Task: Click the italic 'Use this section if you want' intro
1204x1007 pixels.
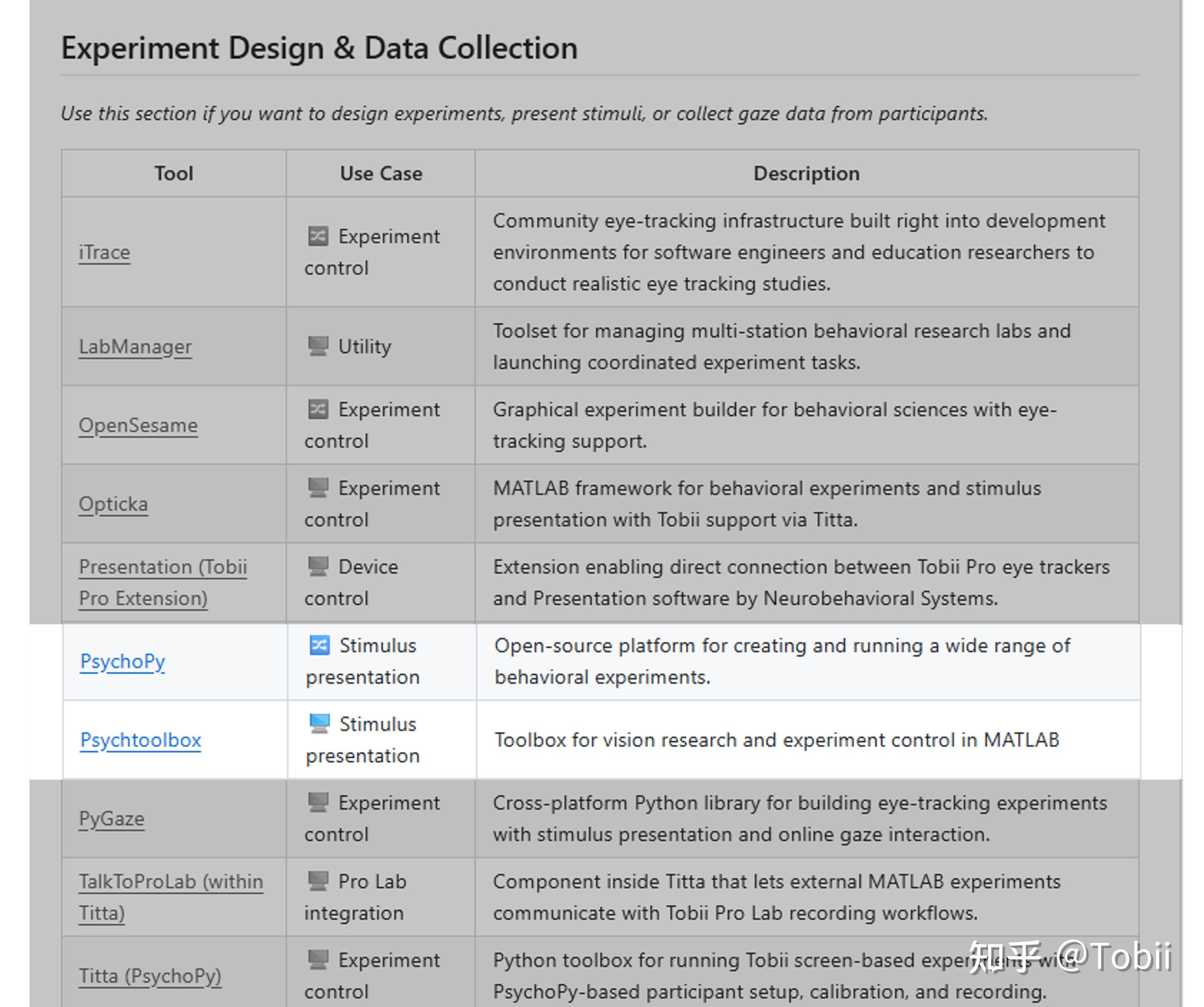Action: click(x=525, y=114)
